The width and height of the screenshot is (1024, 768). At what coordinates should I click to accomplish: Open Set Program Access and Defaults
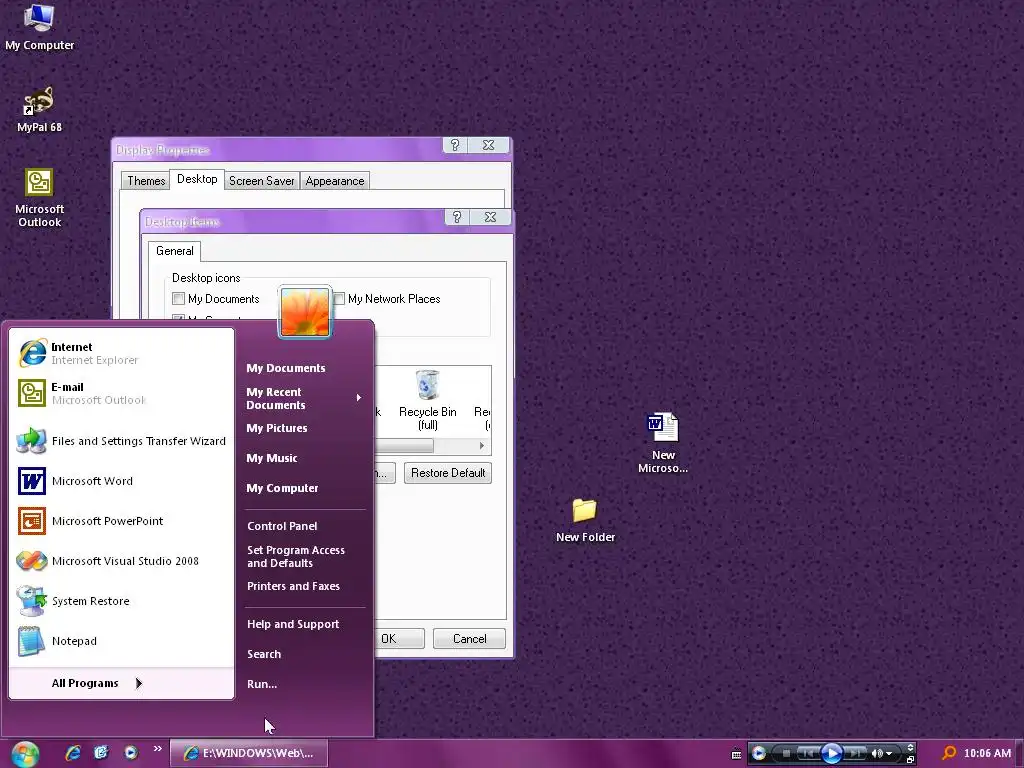(296, 556)
